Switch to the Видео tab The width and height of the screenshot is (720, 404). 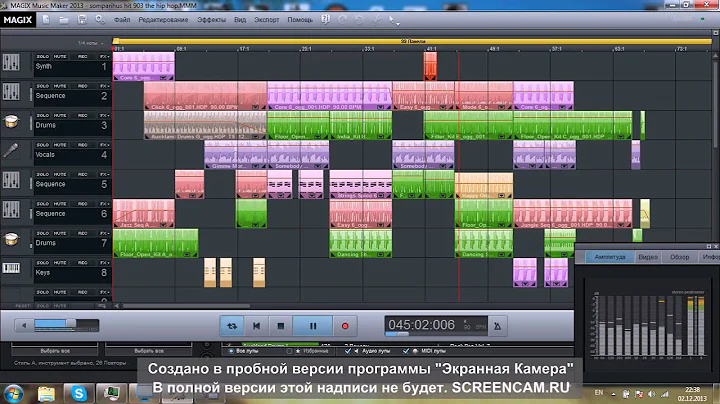[648, 257]
